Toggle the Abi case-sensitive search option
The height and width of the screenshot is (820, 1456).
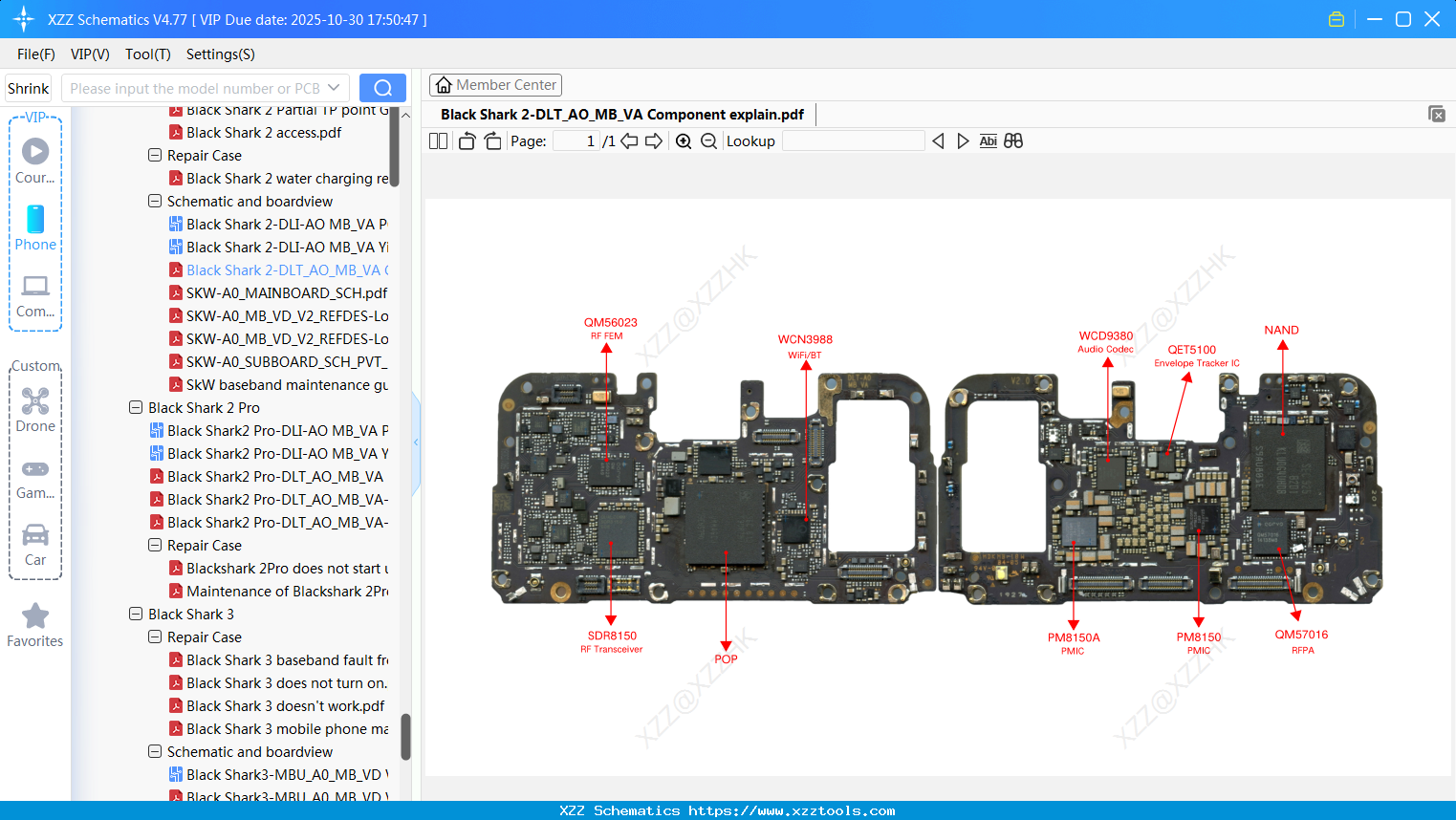[x=988, y=140]
